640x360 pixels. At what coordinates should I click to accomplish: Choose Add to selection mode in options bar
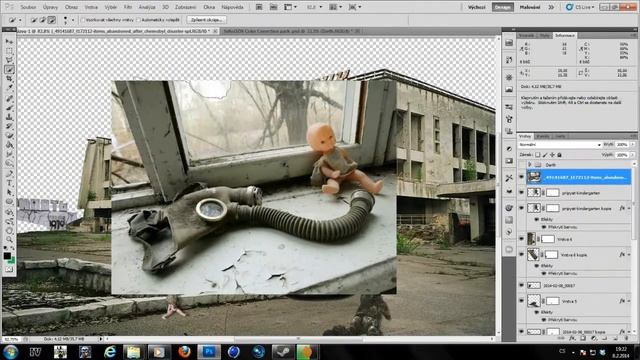click(42, 20)
